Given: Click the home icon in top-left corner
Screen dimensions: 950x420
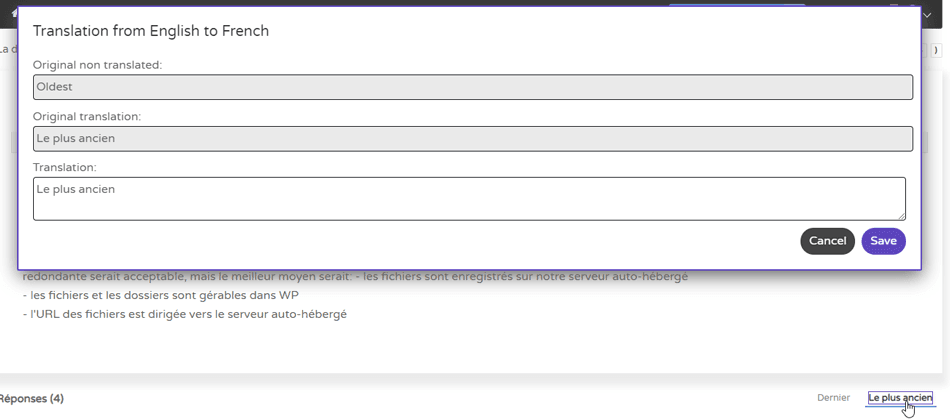Looking at the screenshot, I should pyautogui.click(x=13, y=14).
